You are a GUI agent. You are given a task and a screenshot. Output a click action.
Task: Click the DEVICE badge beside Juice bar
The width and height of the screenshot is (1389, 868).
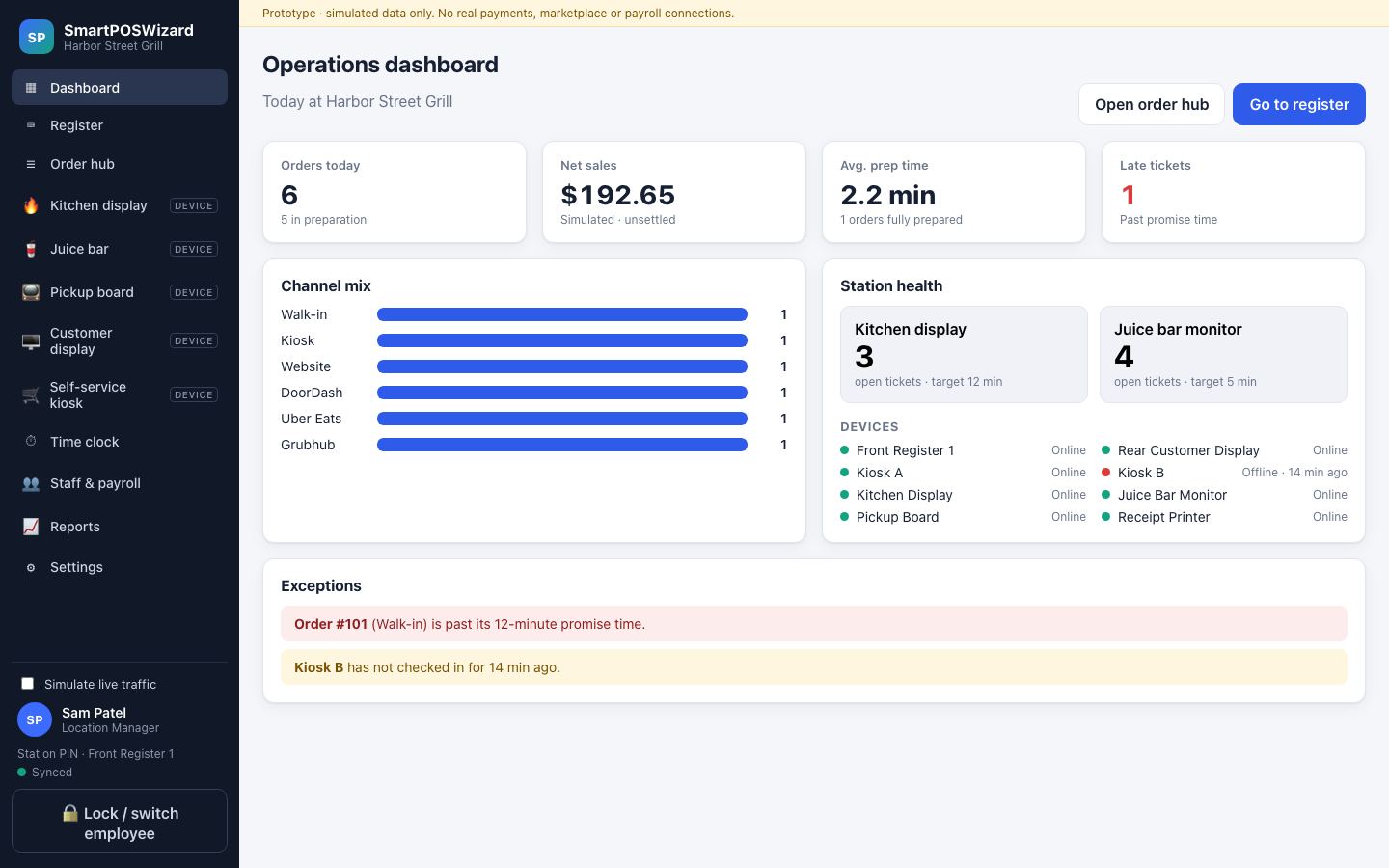(x=194, y=249)
